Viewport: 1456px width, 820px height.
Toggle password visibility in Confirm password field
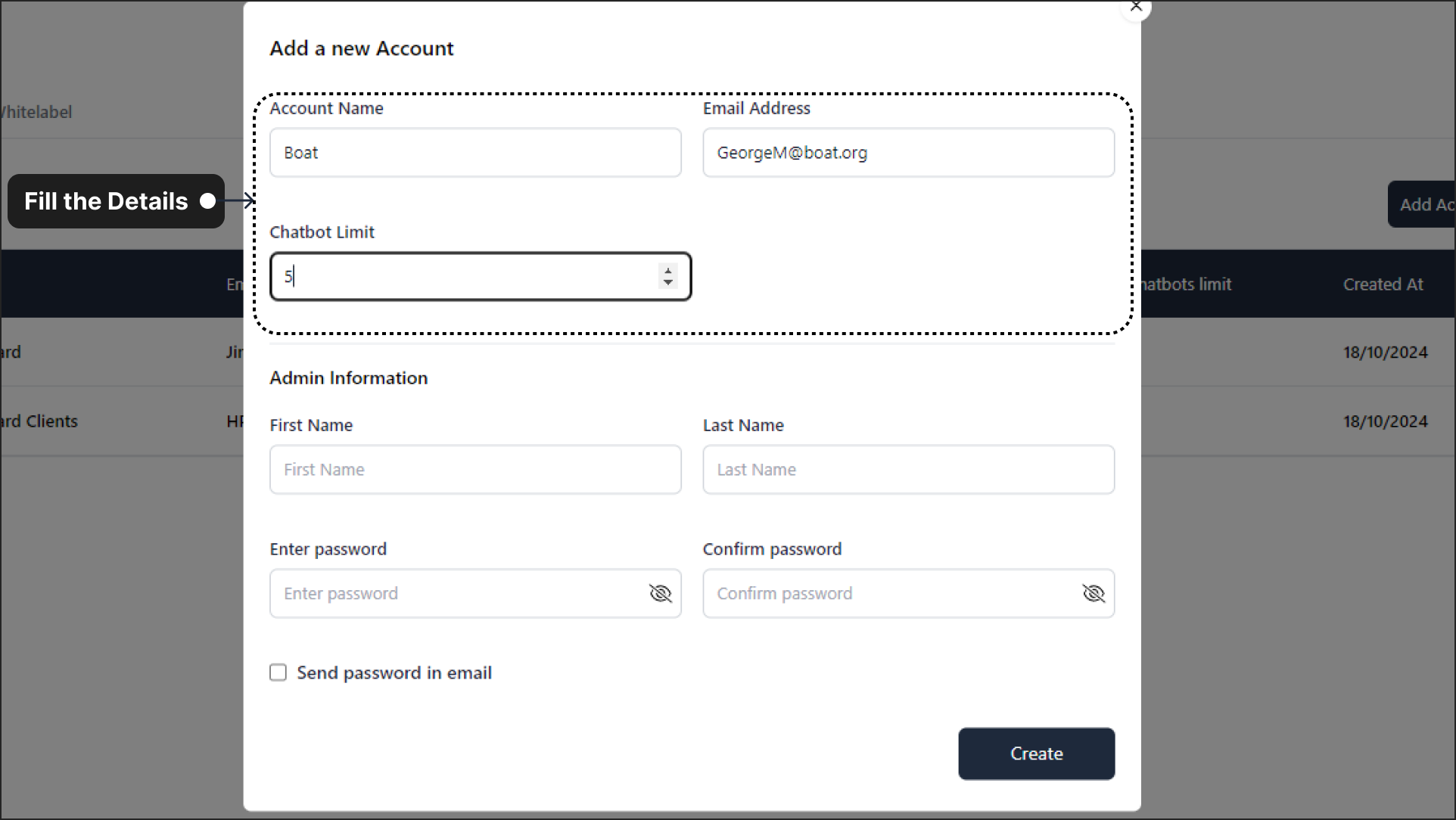pos(1092,593)
